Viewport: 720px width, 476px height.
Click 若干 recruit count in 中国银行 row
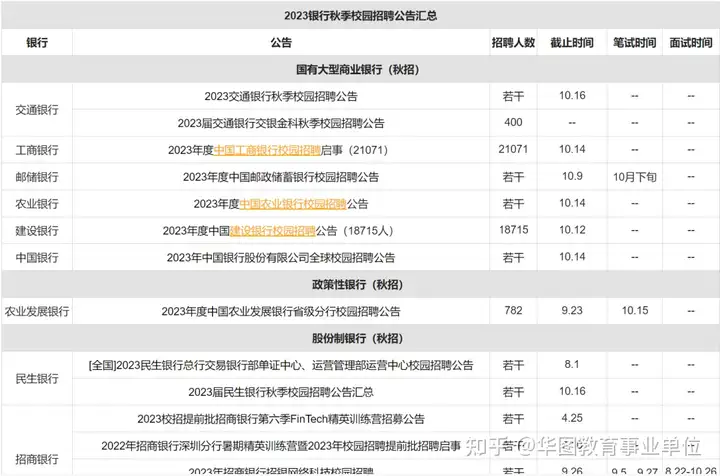(513, 258)
